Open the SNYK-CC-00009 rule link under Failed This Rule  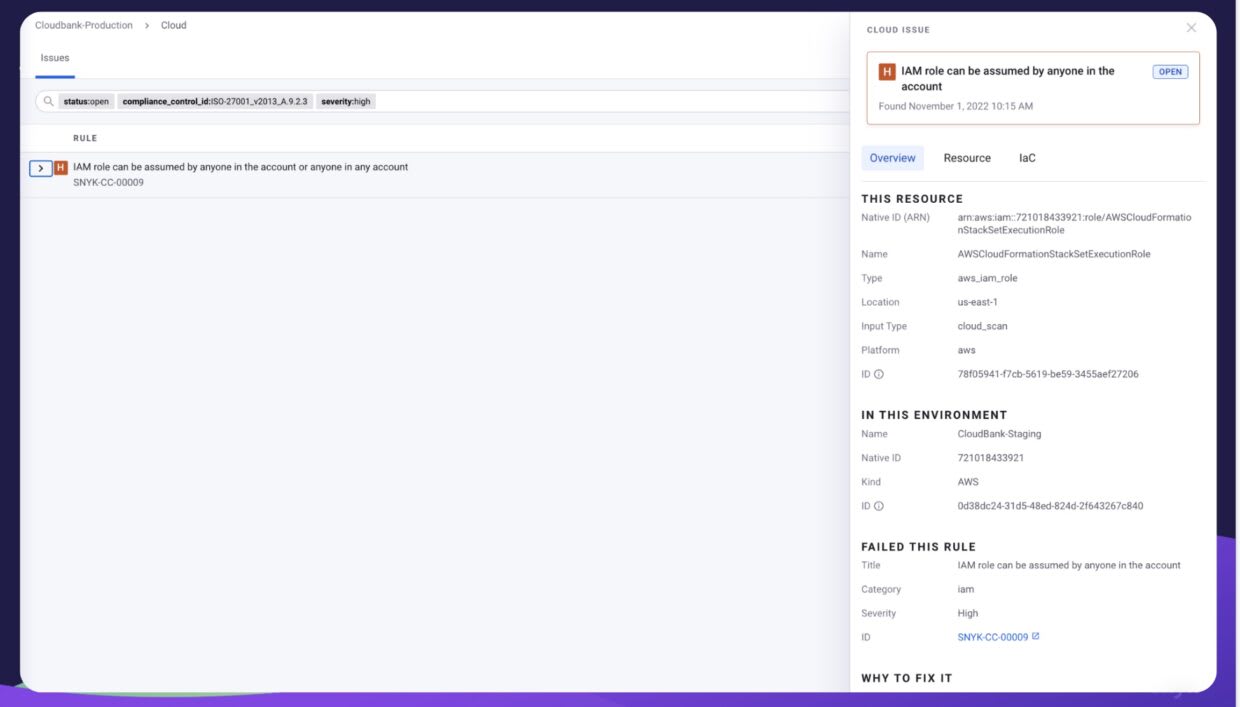coord(993,637)
